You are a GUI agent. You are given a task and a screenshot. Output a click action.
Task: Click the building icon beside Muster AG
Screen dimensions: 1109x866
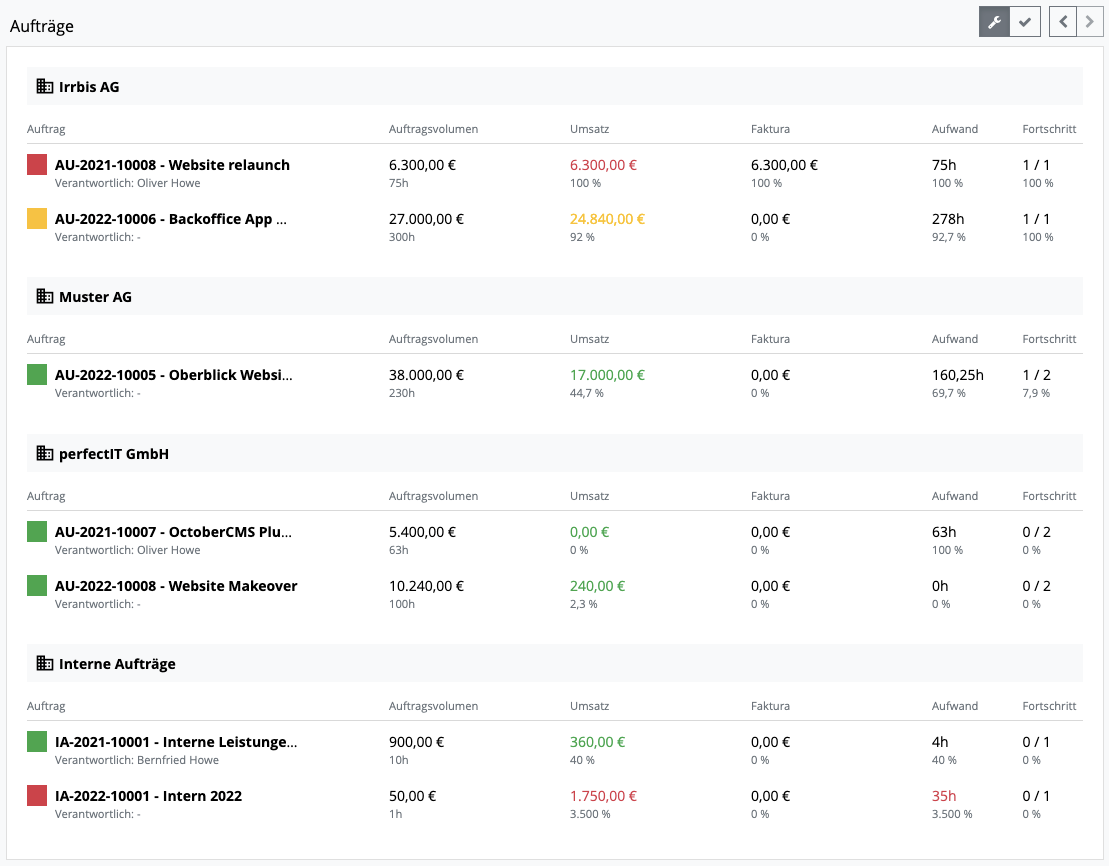(x=45, y=296)
